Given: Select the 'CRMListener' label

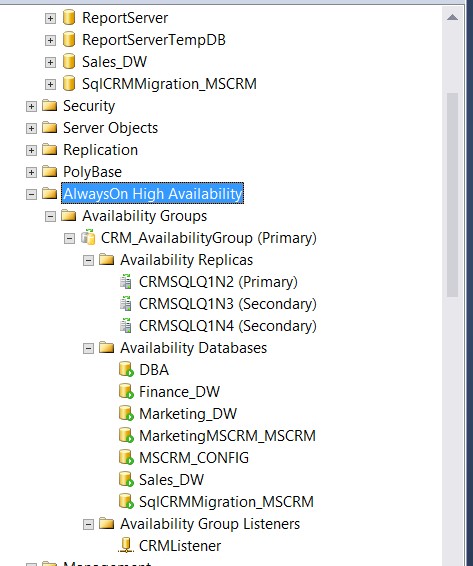Looking at the screenshot, I should [x=180, y=546].
